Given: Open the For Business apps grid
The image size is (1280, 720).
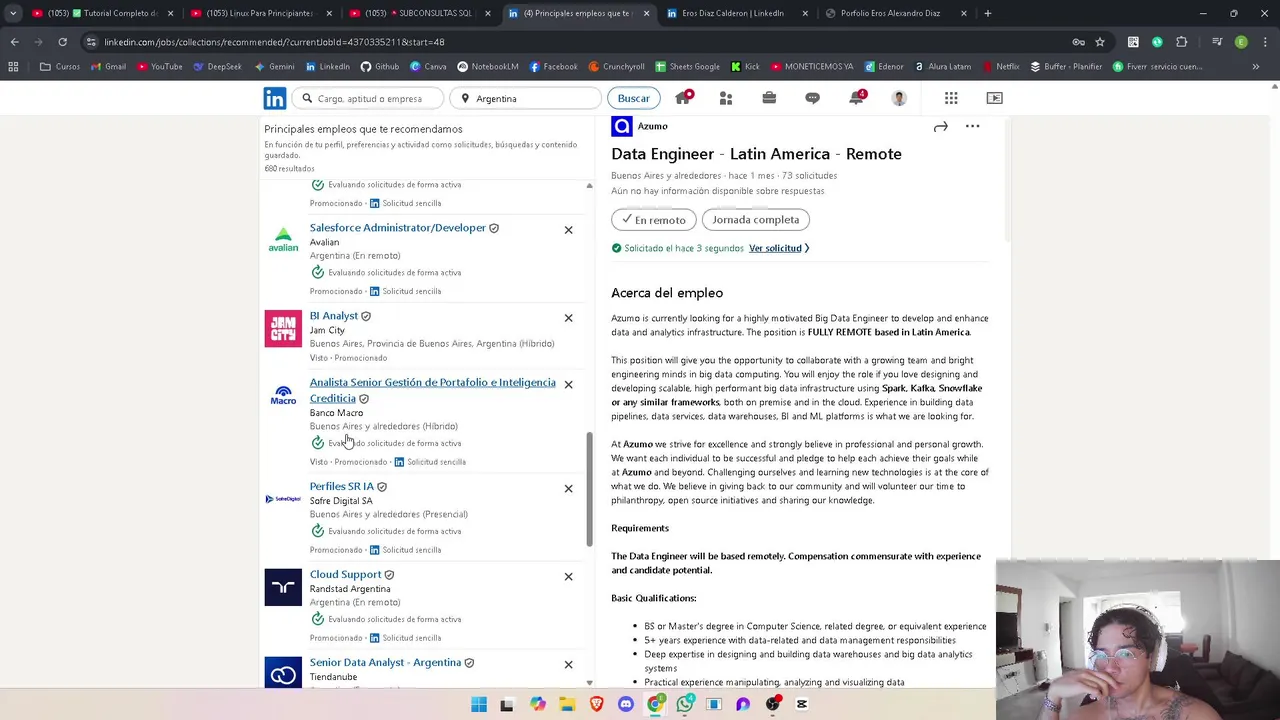Looking at the screenshot, I should 951,98.
